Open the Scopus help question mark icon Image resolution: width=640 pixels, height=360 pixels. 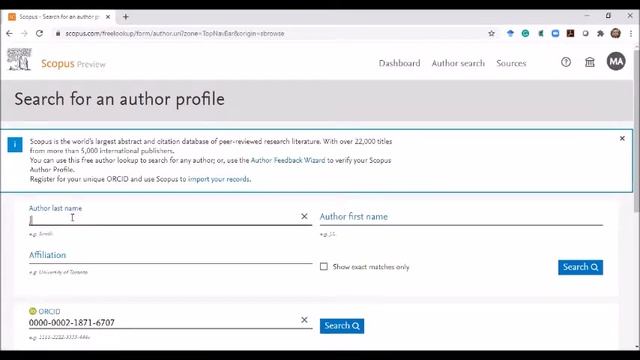point(566,62)
